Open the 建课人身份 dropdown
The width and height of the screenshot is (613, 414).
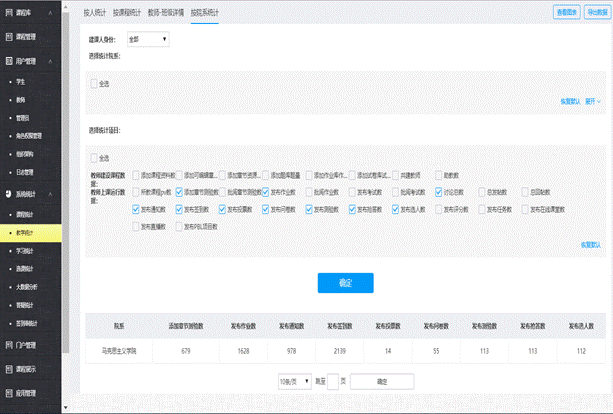pyautogui.click(x=147, y=39)
